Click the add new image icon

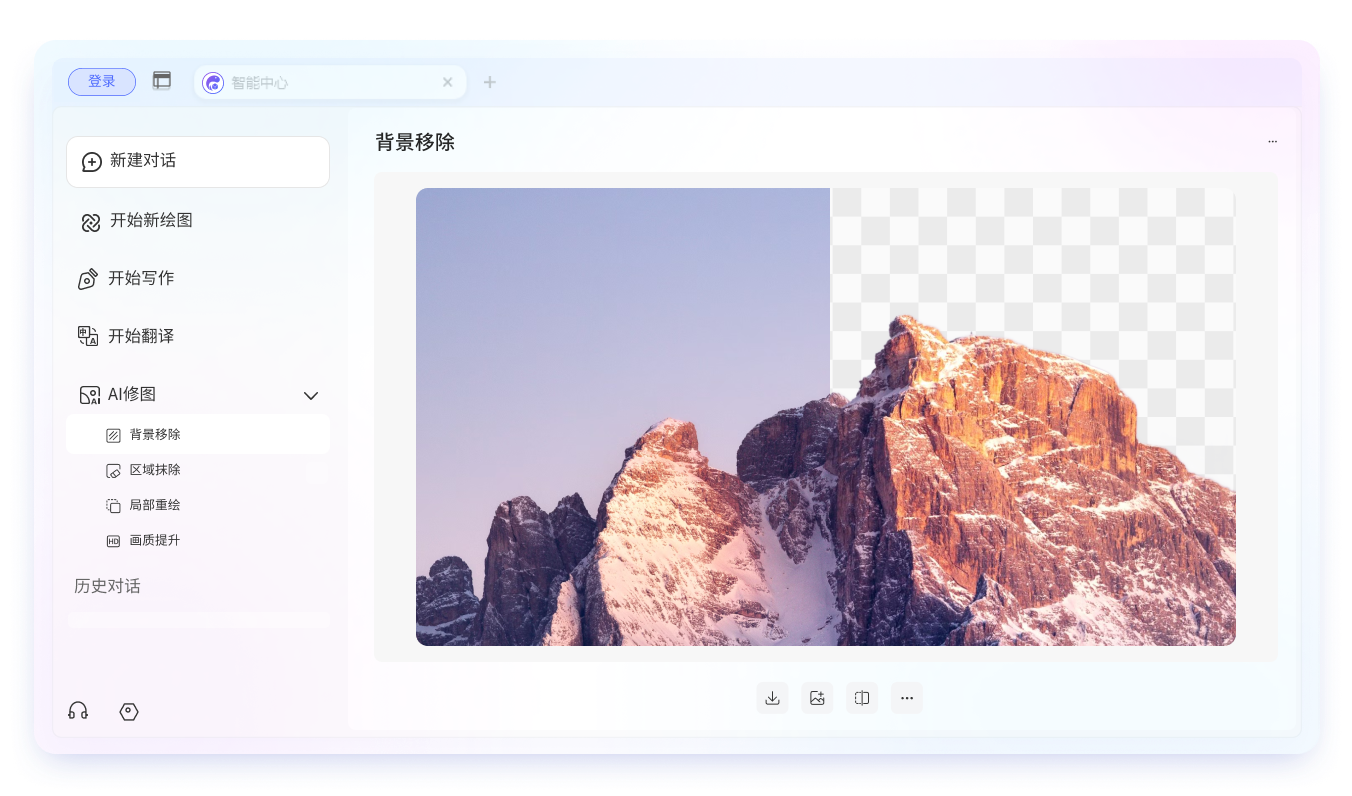pos(816,697)
